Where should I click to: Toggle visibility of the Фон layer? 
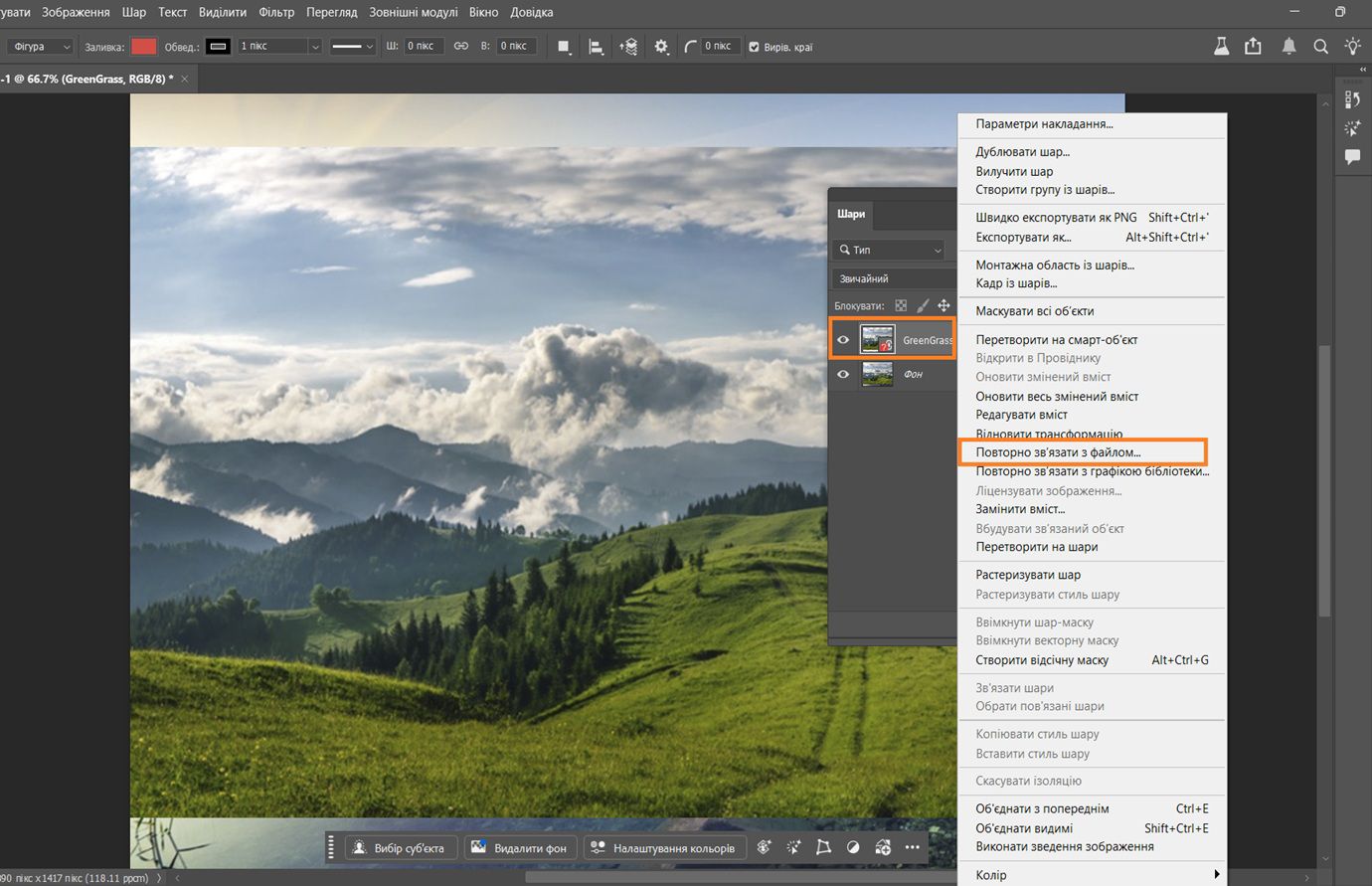843,375
